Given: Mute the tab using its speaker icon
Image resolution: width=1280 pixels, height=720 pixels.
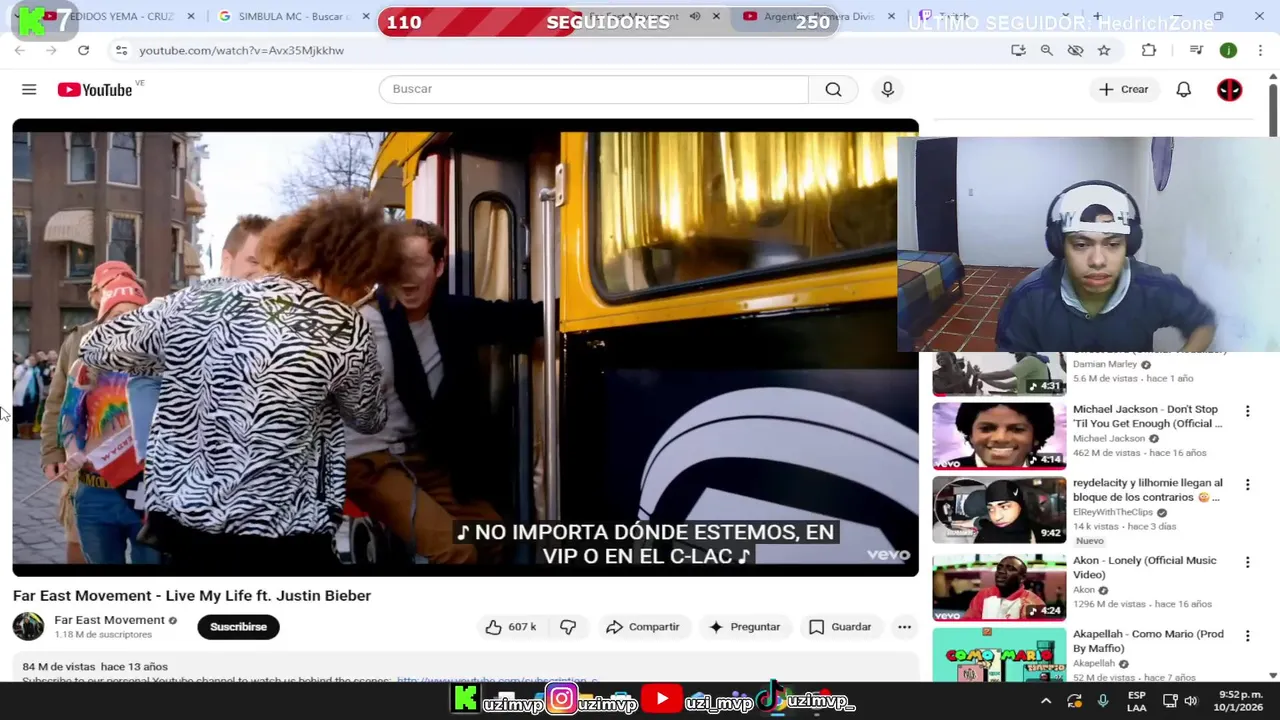Looking at the screenshot, I should [695, 16].
